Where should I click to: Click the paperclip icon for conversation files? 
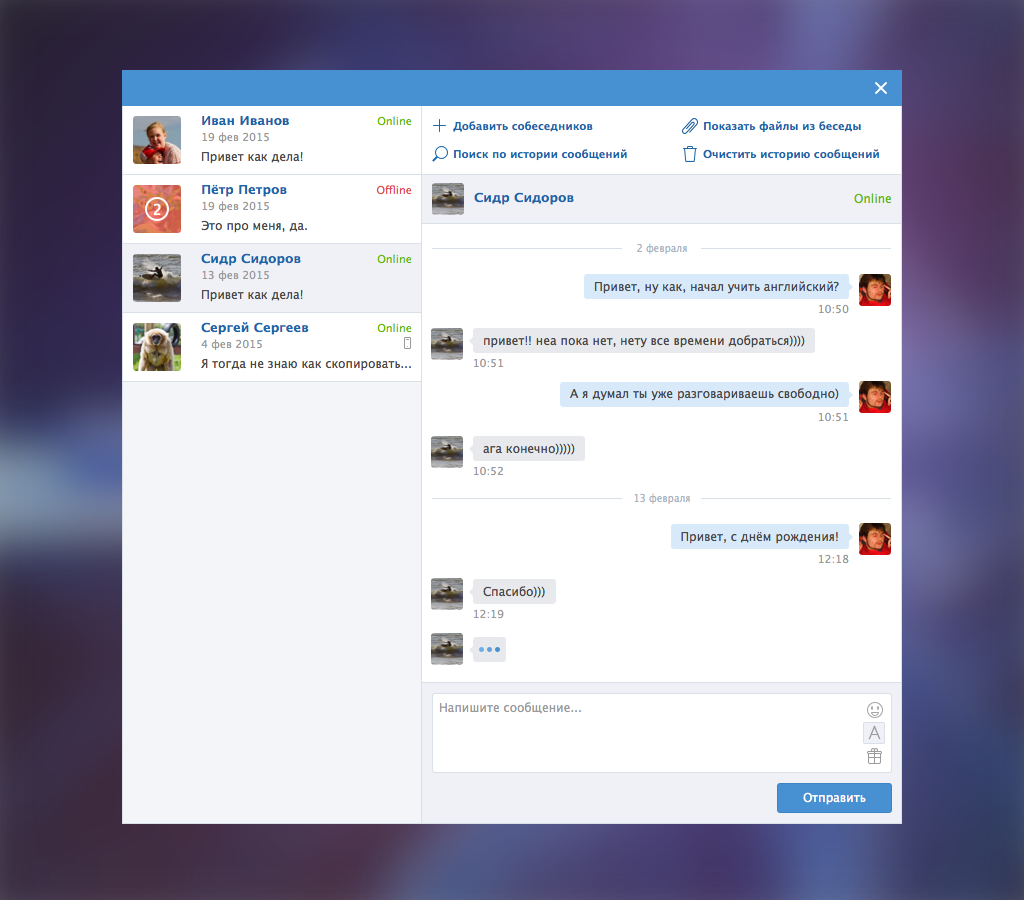690,126
